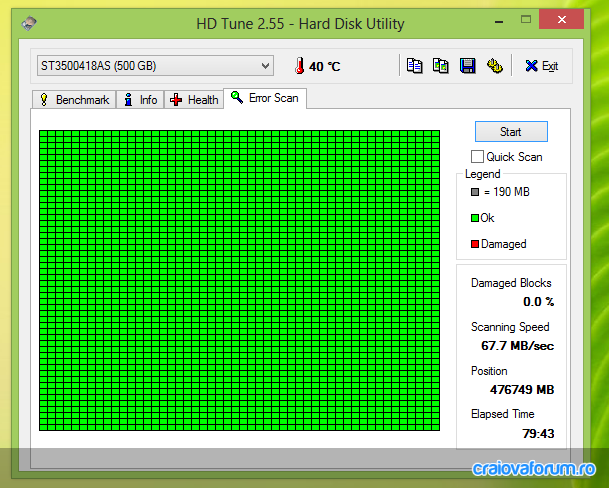The height and width of the screenshot is (488, 609).
Task: Click the Damaged Blocks label
Action: [511, 283]
